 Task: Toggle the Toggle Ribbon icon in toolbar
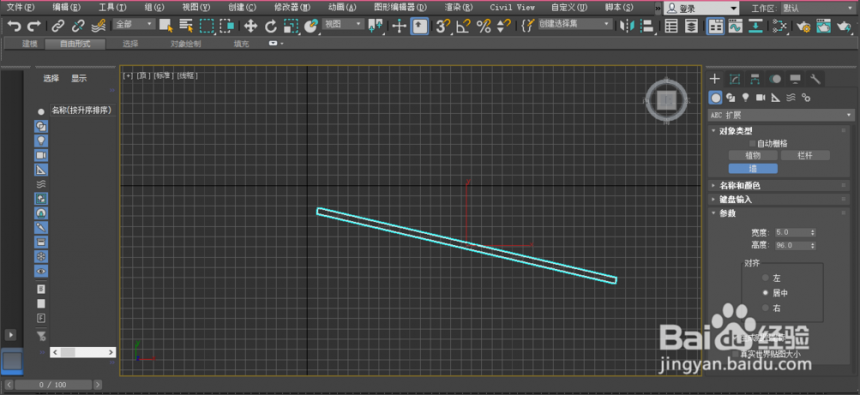click(715, 26)
